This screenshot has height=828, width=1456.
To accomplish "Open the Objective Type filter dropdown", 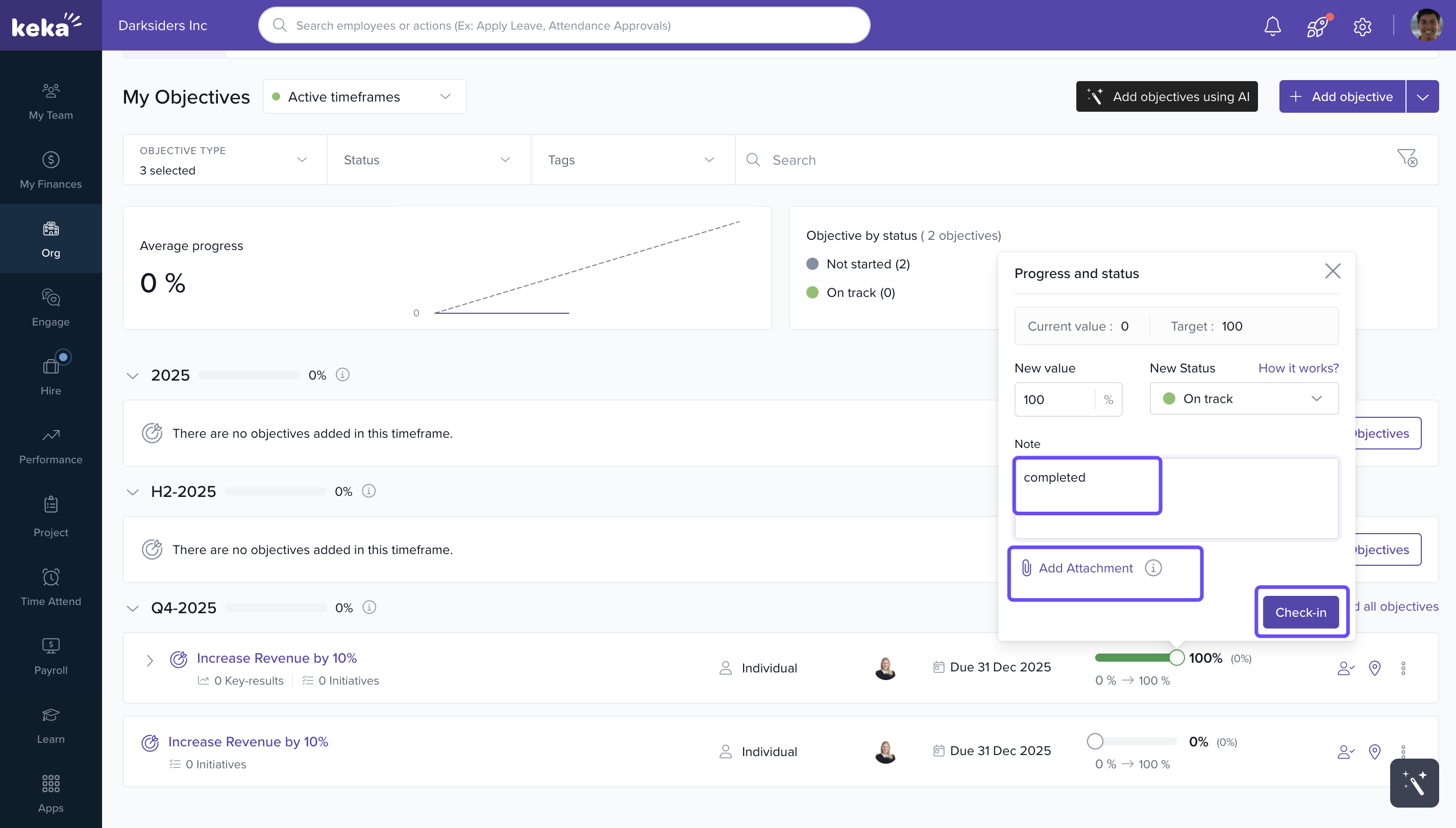I will [225, 160].
